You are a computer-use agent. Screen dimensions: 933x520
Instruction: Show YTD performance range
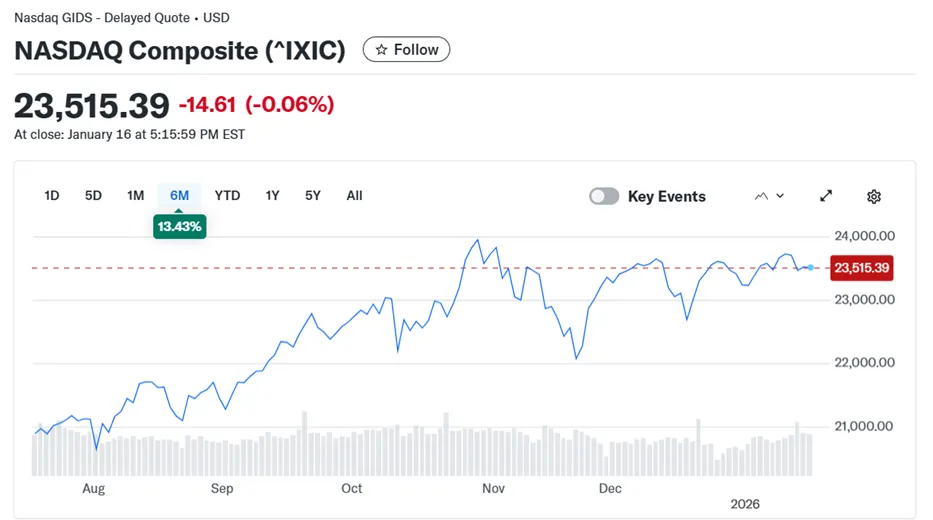point(227,196)
